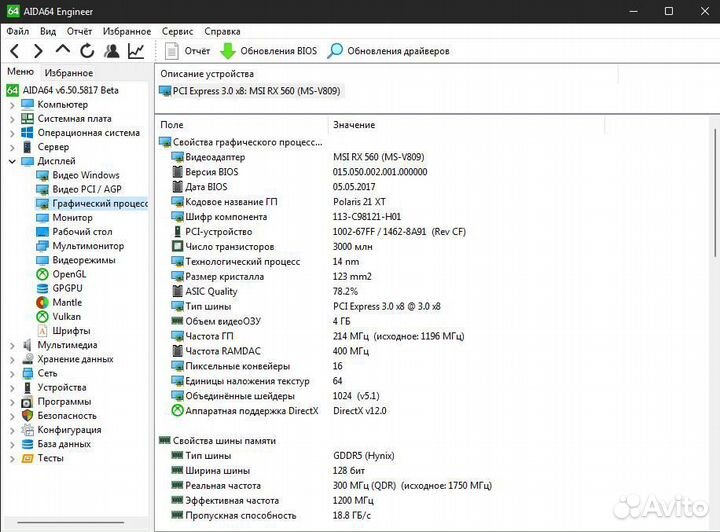
Task: Select GPGPU in the Дисплей section
Action: [x=68, y=288]
